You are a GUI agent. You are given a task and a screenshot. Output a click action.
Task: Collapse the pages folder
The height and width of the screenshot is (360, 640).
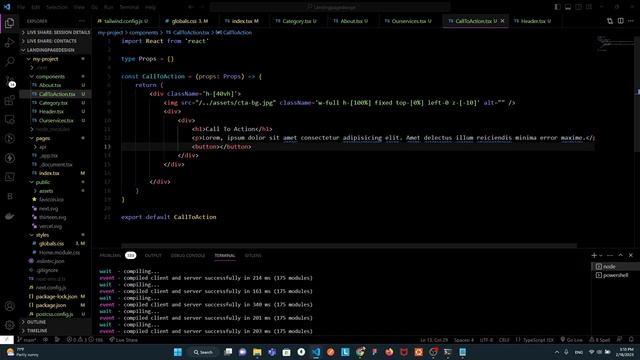click(x=56, y=138)
